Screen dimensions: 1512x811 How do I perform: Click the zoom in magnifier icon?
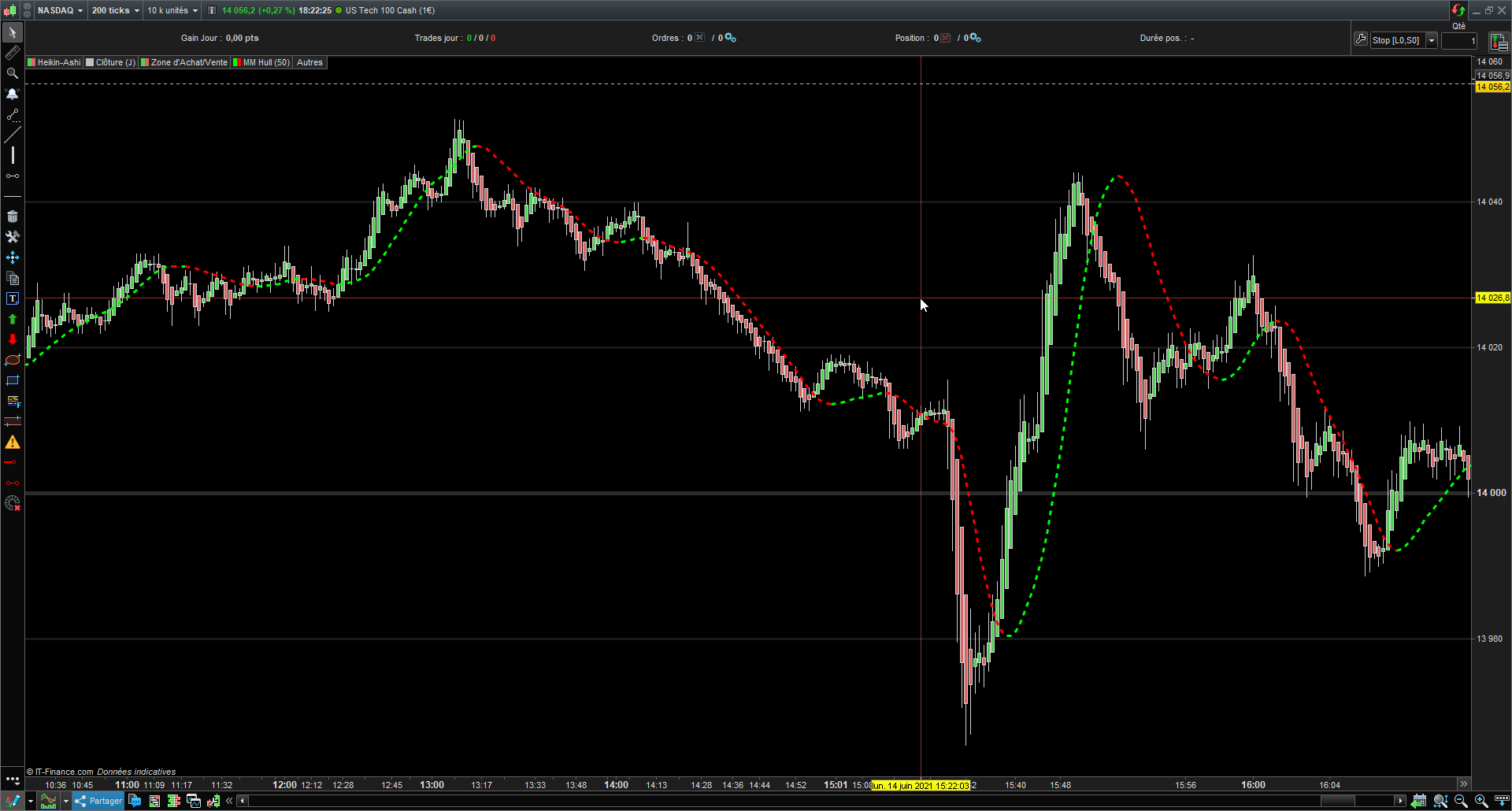coord(1481,801)
